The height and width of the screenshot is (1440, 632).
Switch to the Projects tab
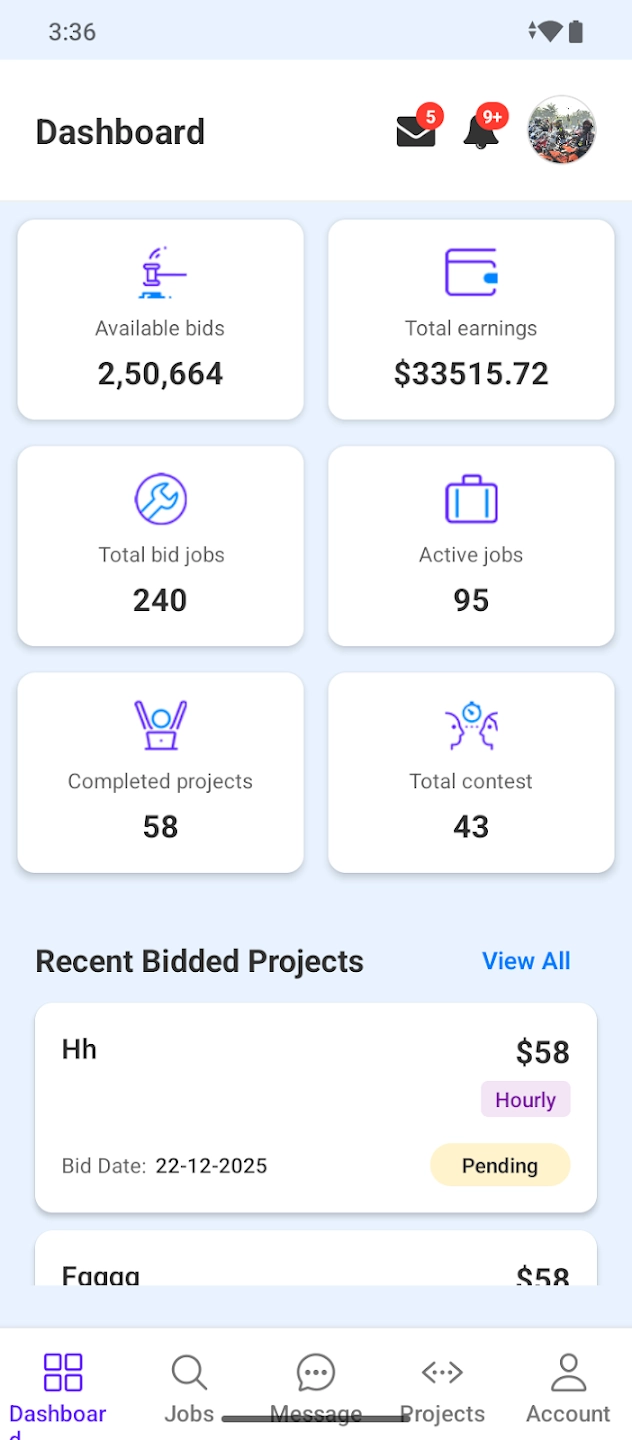442,1388
